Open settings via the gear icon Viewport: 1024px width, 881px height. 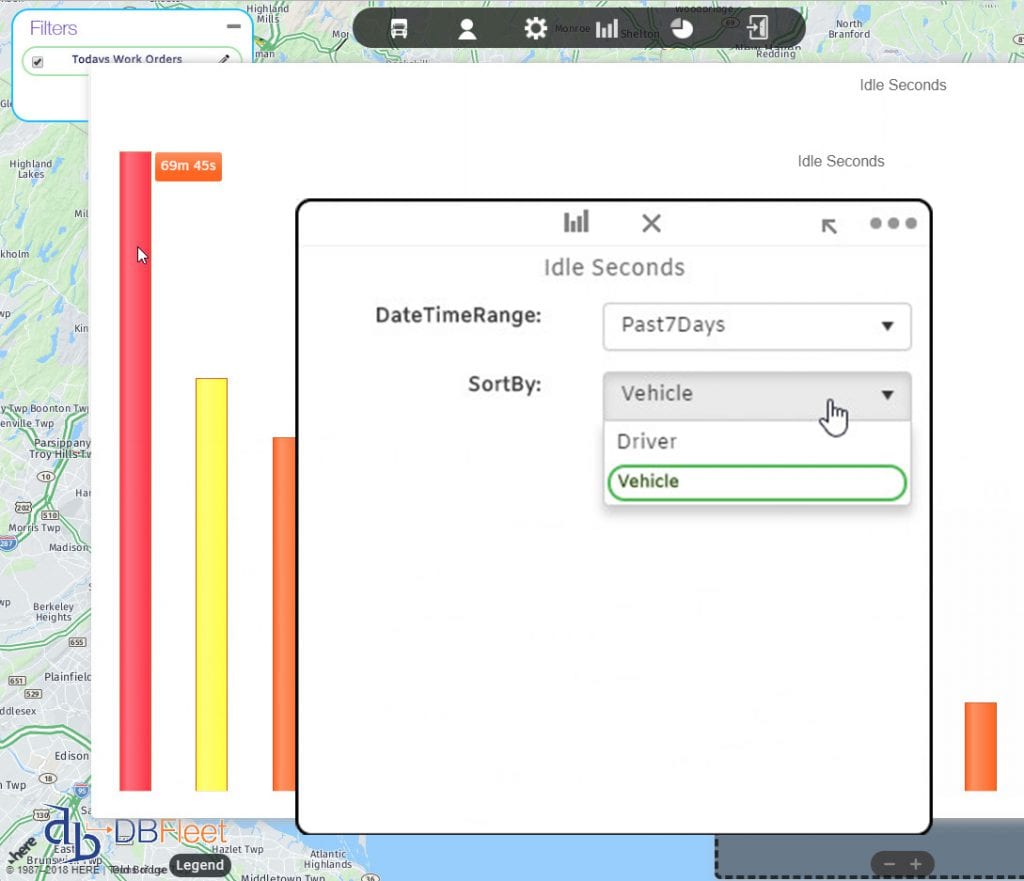536,28
